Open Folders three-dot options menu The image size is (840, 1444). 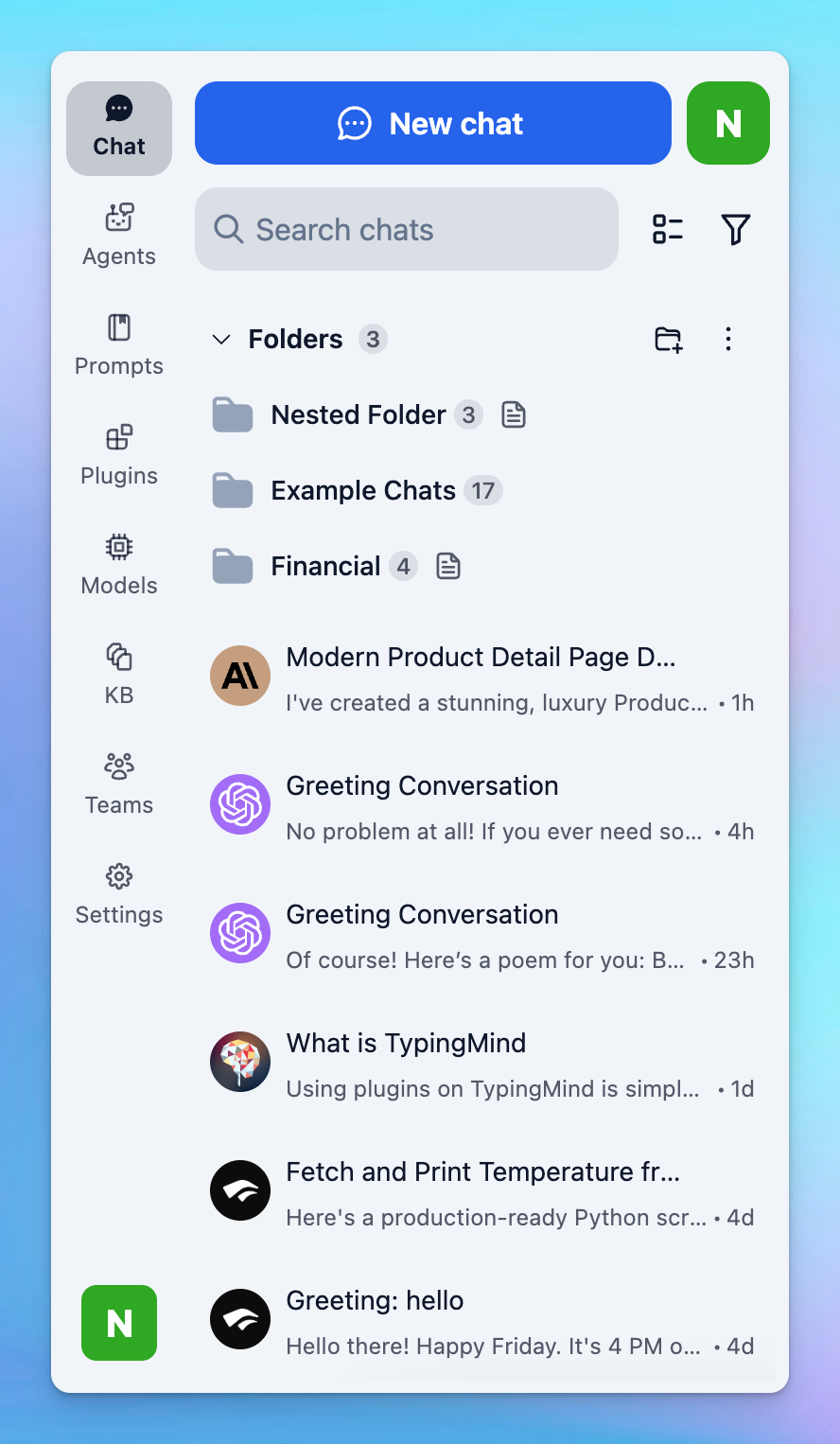click(x=727, y=339)
